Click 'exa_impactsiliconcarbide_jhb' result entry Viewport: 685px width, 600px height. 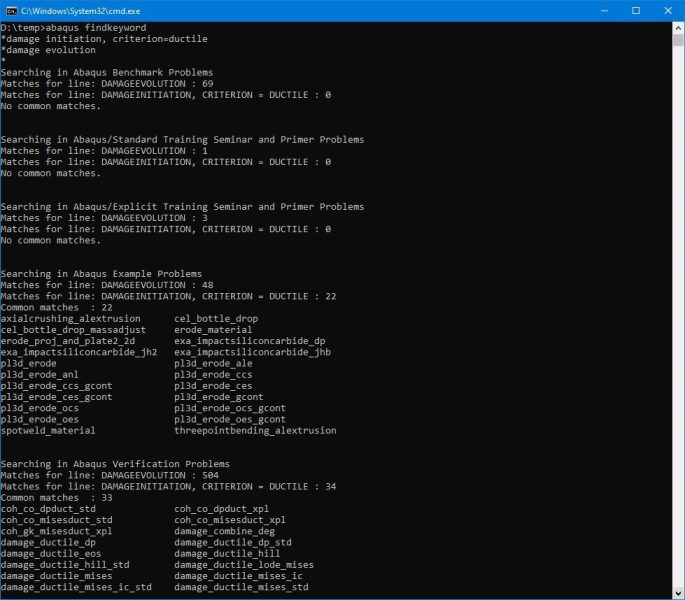pyautogui.click(x=252, y=352)
